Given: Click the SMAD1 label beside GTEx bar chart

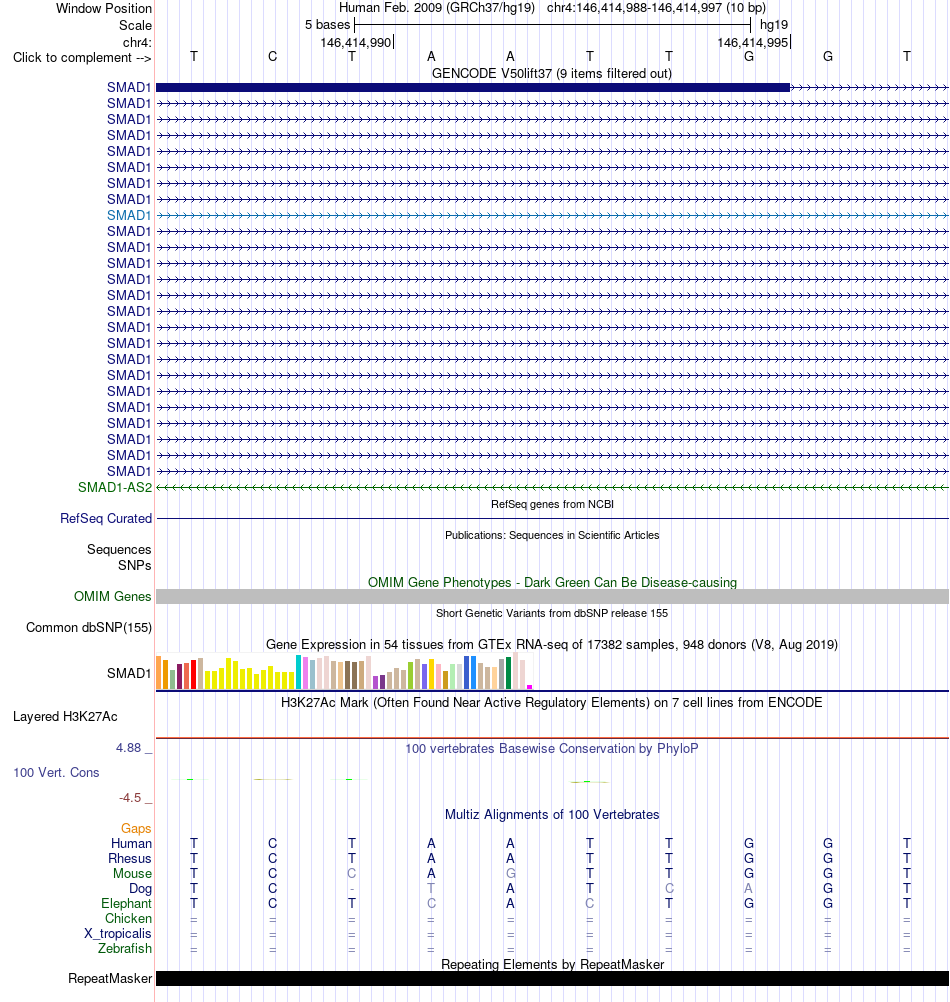Looking at the screenshot, I should click(129, 674).
